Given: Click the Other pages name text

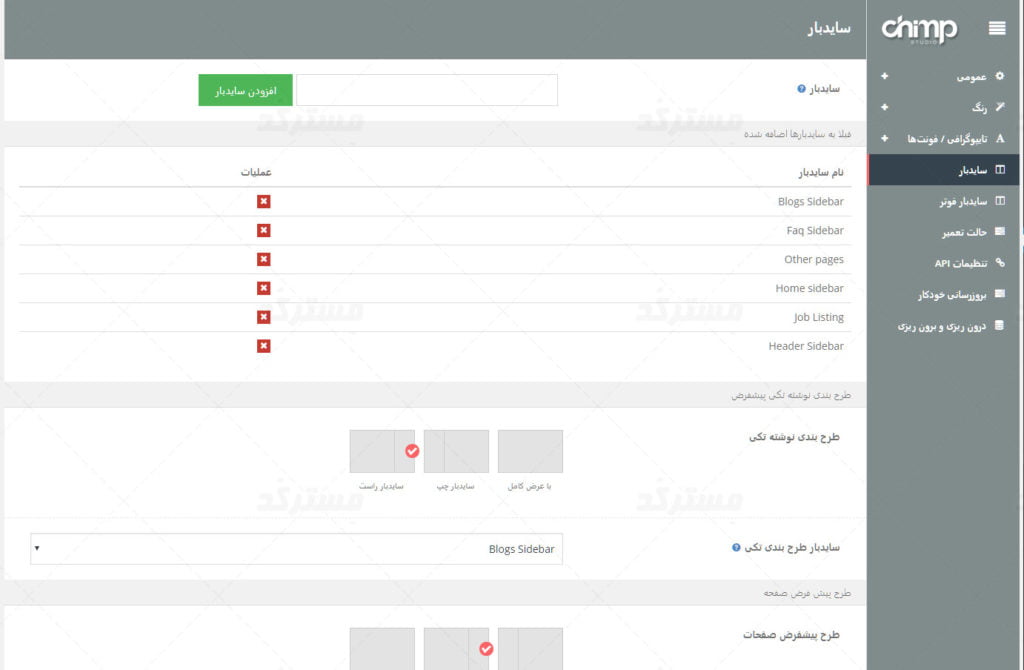Looking at the screenshot, I should click(814, 259).
